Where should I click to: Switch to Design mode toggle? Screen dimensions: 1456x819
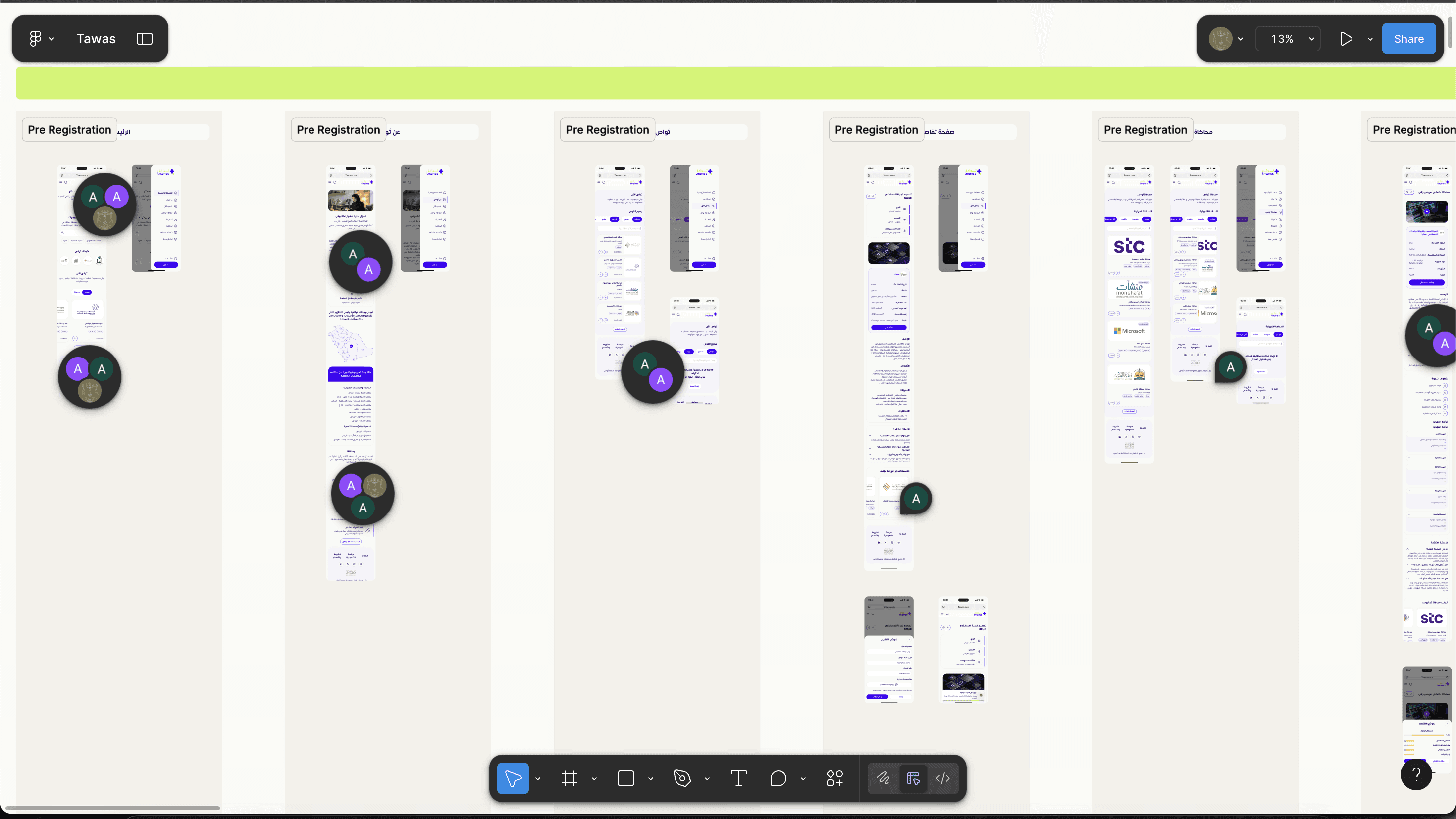[x=913, y=778]
